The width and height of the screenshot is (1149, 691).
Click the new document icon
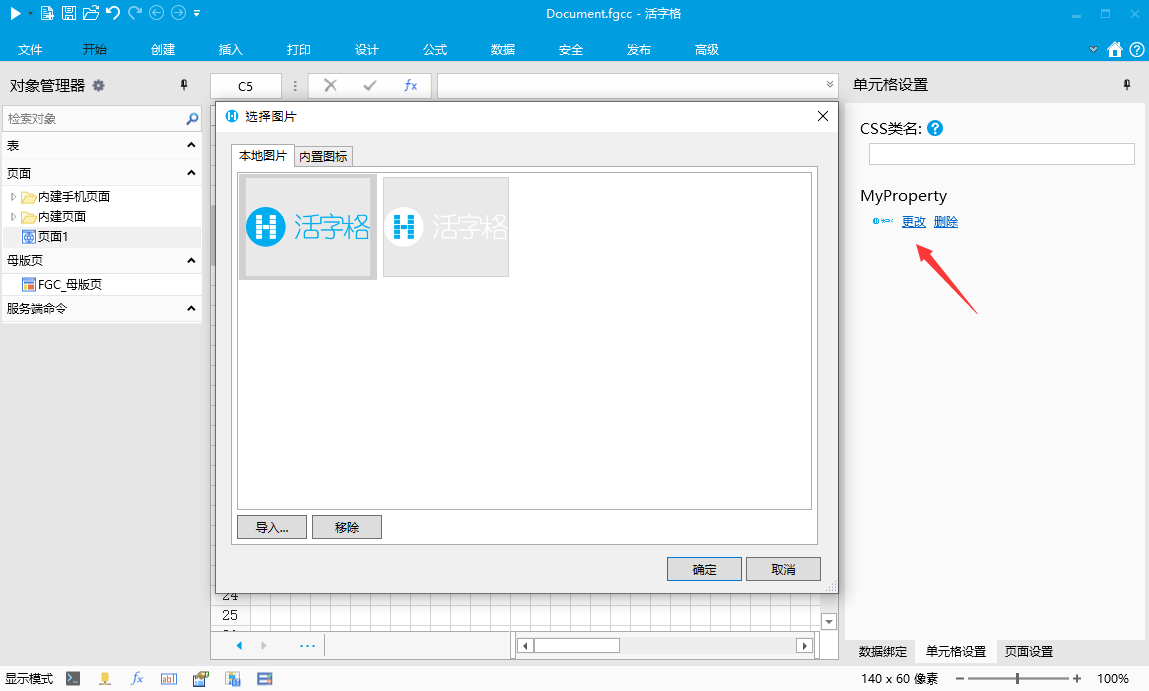click(x=47, y=13)
